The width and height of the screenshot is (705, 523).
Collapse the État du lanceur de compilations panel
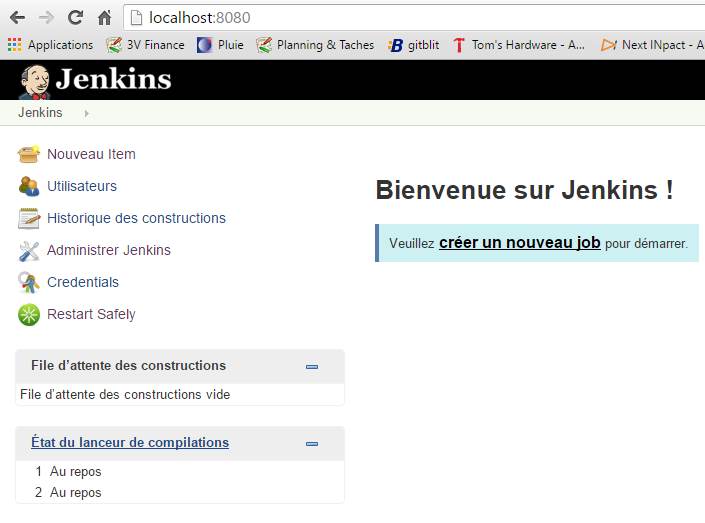[312, 443]
